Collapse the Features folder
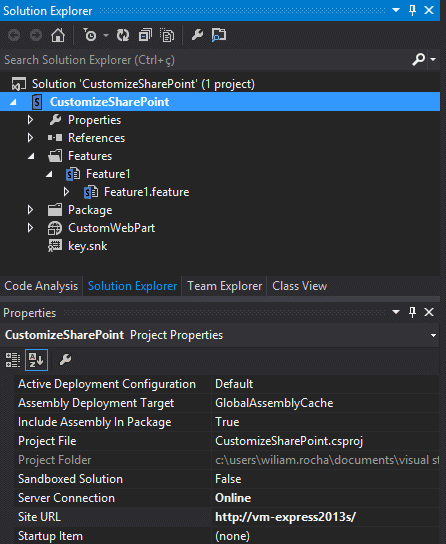This screenshot has width=446, height=544. click(x=31, y=156)
